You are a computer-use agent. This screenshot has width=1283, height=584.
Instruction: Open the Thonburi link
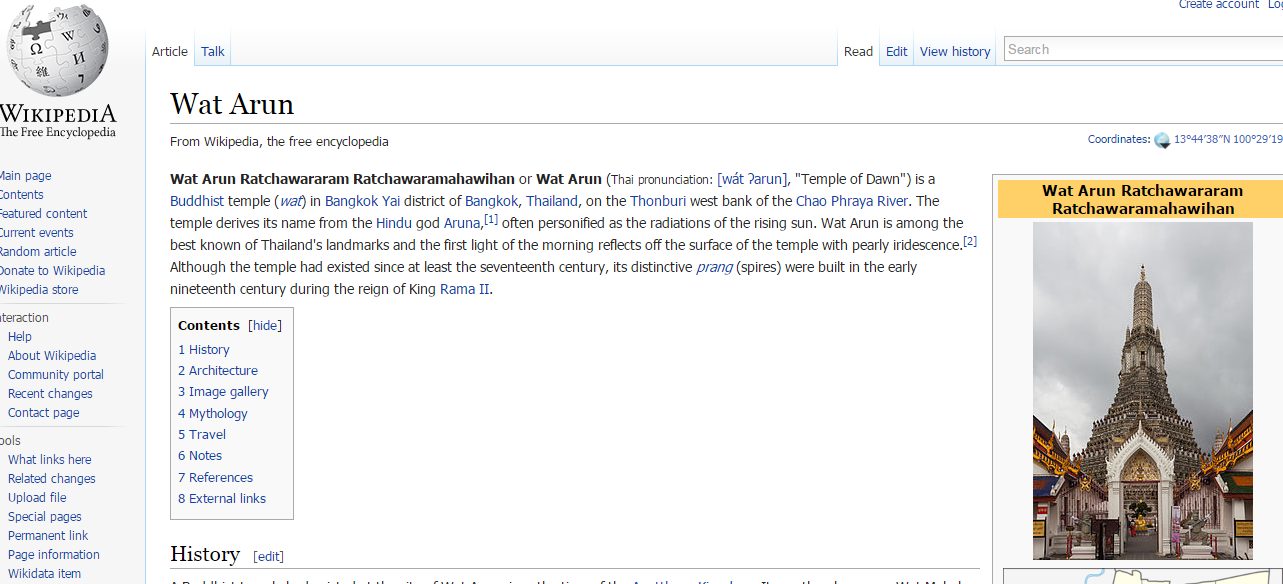click(658, 201)
